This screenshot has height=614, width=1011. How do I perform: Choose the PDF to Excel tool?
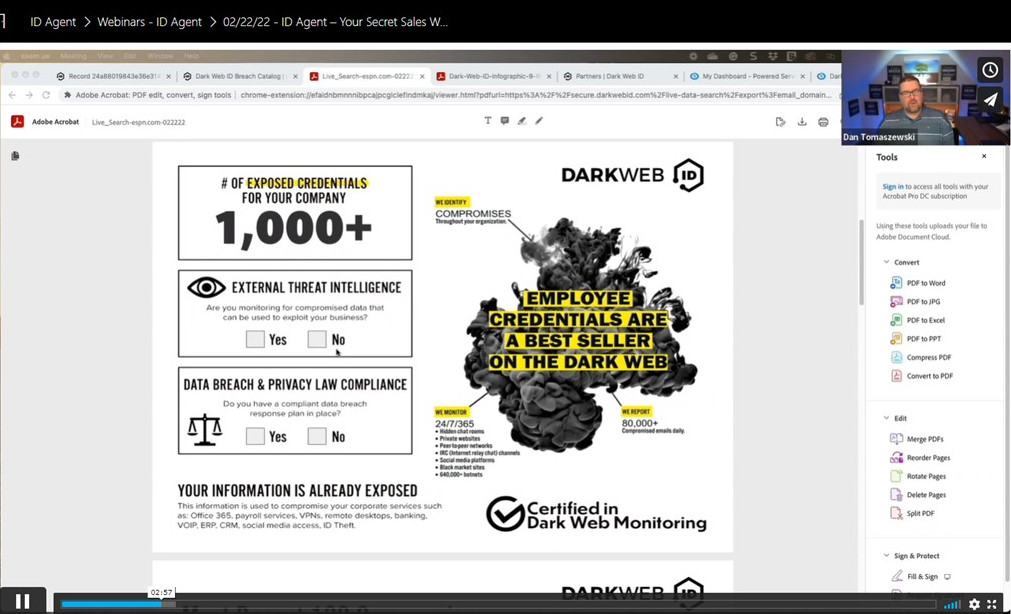pyautogui.click(x=926, y=320)
